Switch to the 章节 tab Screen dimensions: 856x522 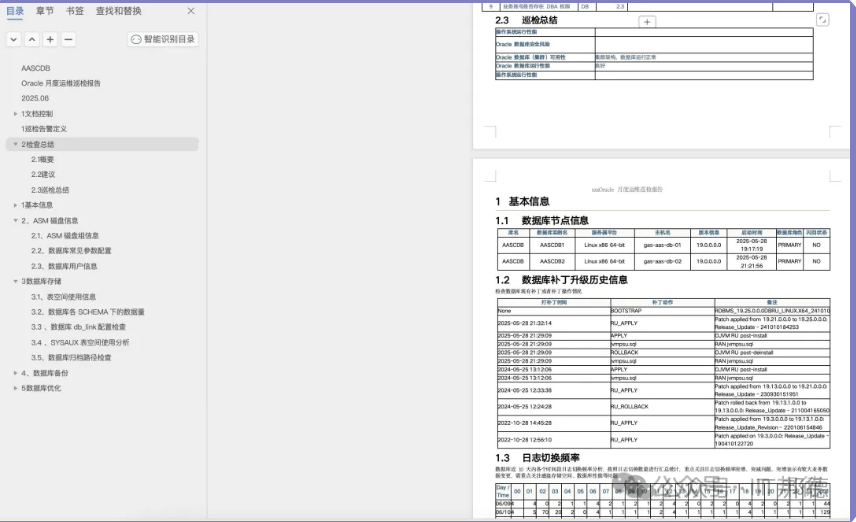pos(45,11)
